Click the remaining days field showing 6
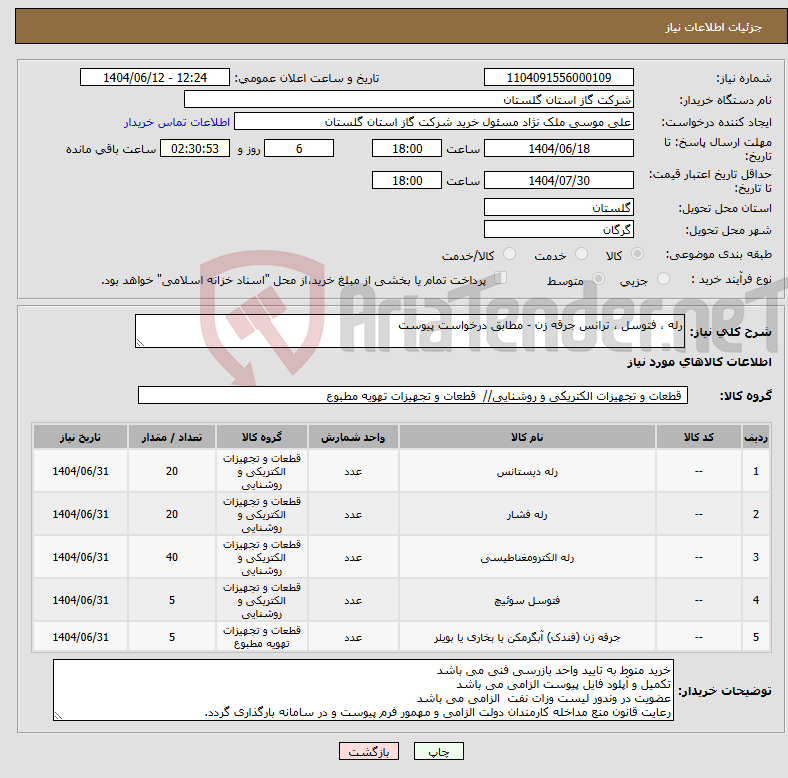 (299, 148)
